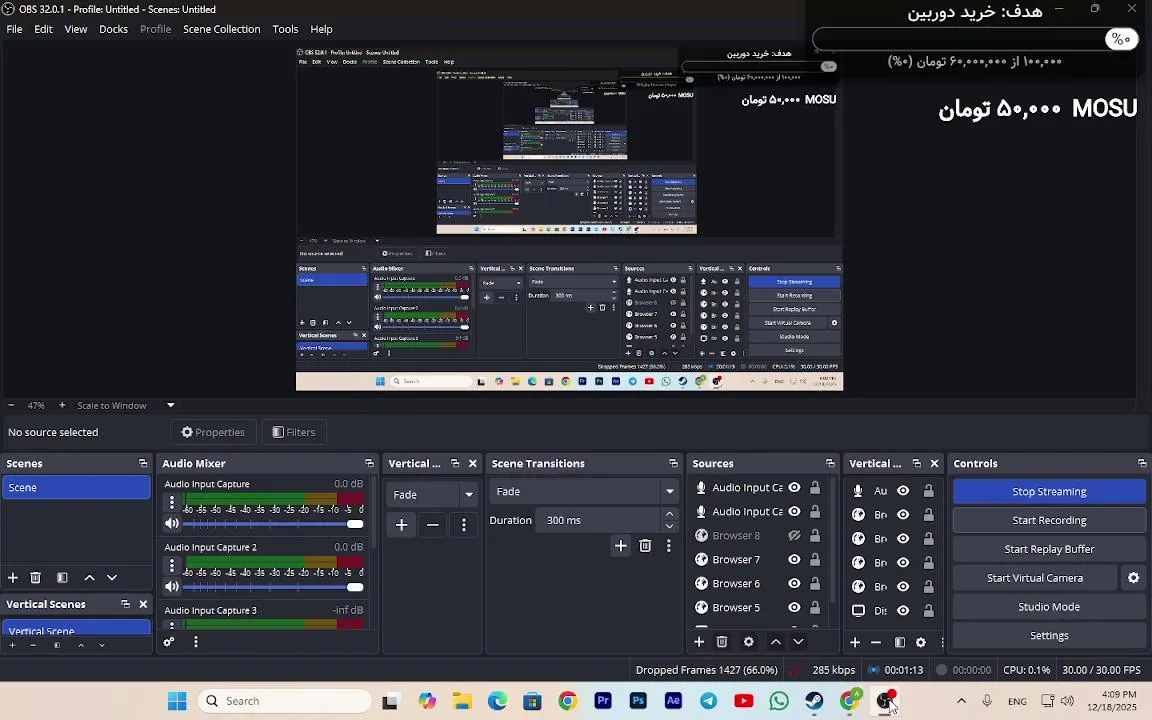
Task: Open Audio Mixer options three-dot menu at bottom
Action: (195, 641)
